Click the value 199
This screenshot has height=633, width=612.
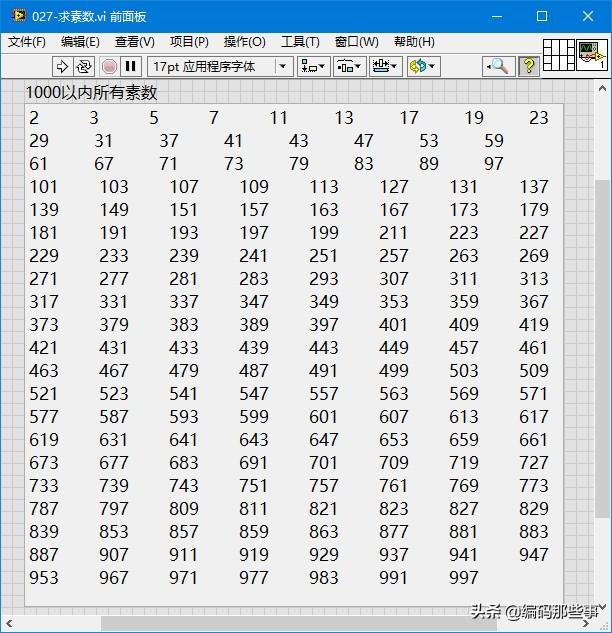pos(324,233)
